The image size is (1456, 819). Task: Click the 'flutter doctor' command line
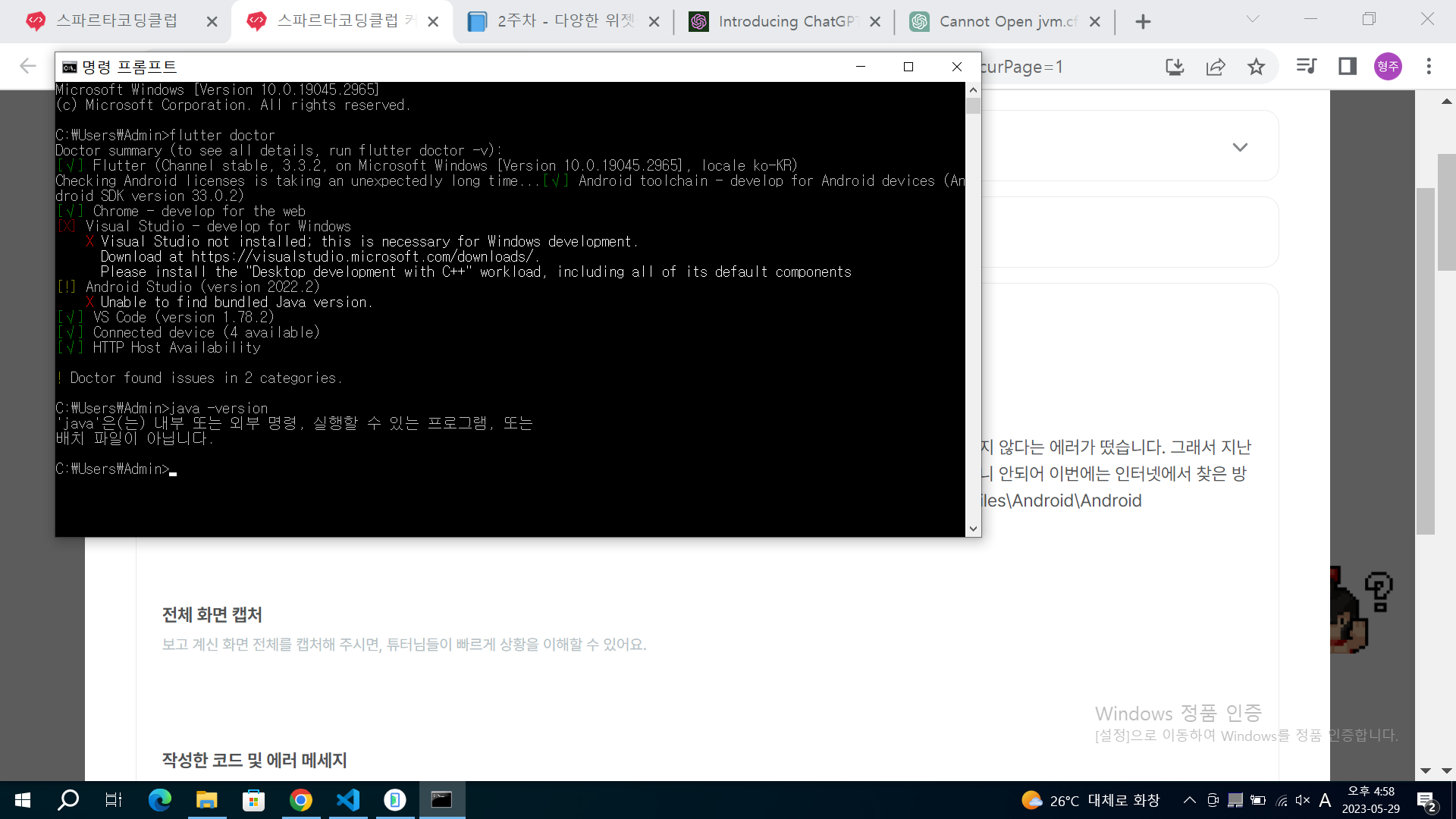[x=165, y=135]
